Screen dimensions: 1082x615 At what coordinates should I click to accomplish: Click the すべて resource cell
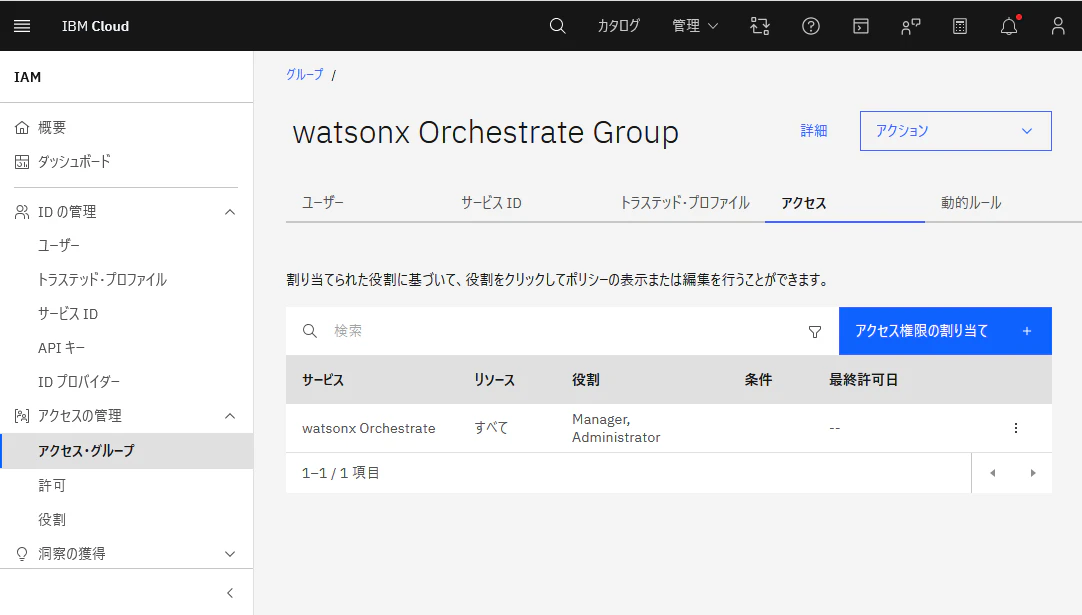(x=491, y=428)
